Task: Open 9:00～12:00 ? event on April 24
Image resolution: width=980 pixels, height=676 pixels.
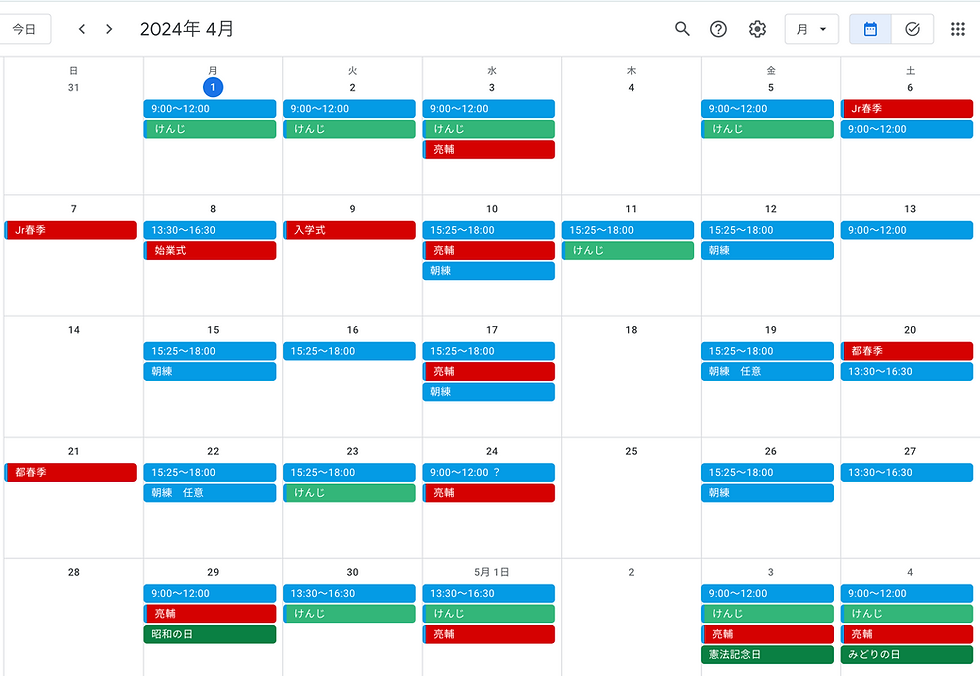Action: [x=489, y=472]
